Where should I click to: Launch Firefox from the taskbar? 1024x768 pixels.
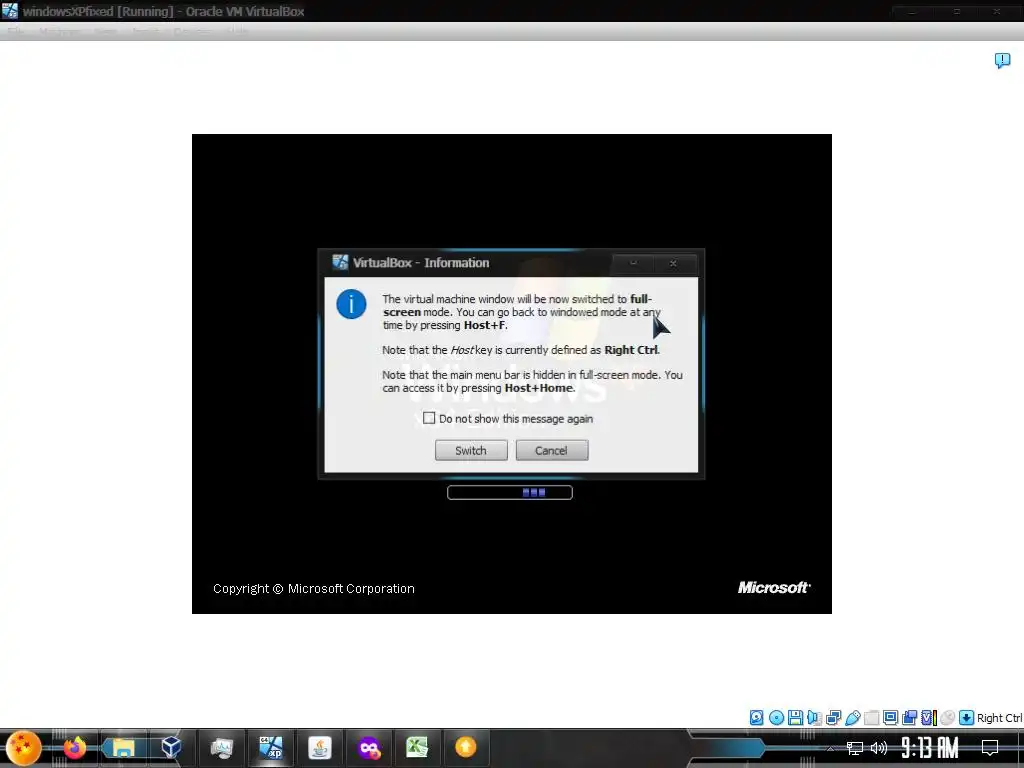74,748
